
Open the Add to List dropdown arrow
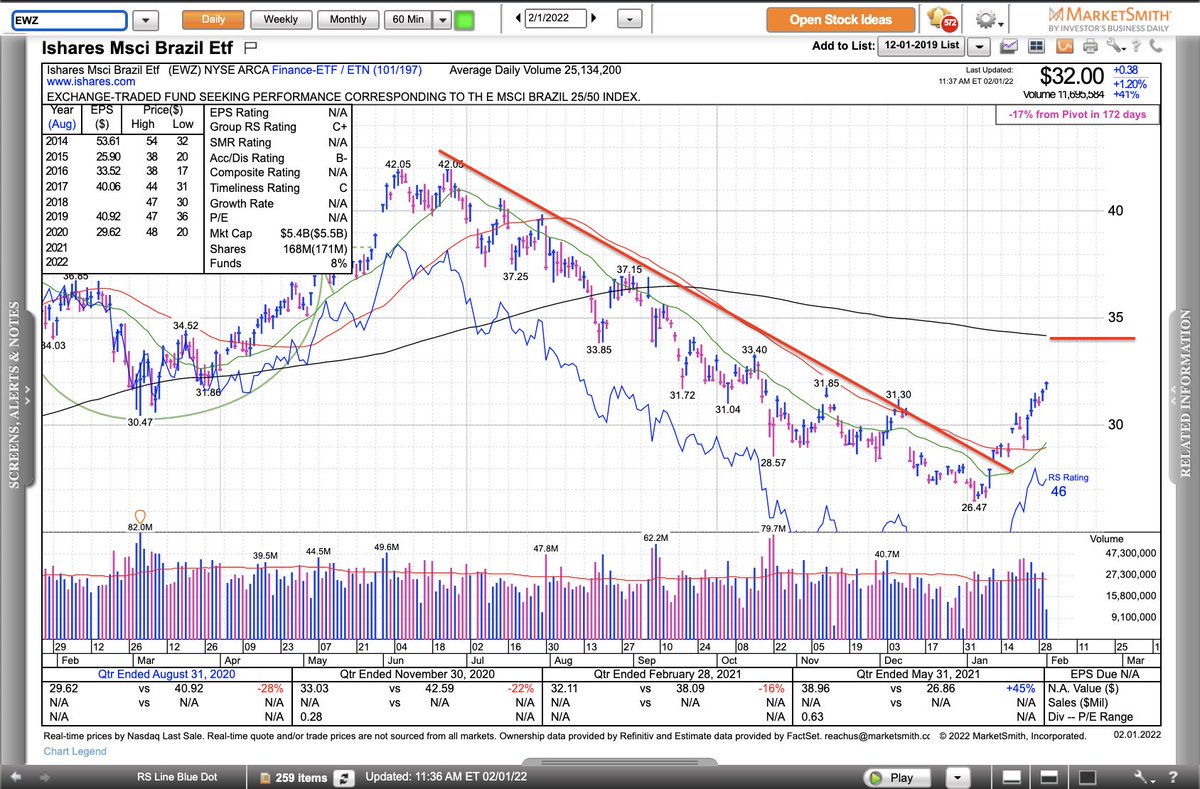(979, 46)
